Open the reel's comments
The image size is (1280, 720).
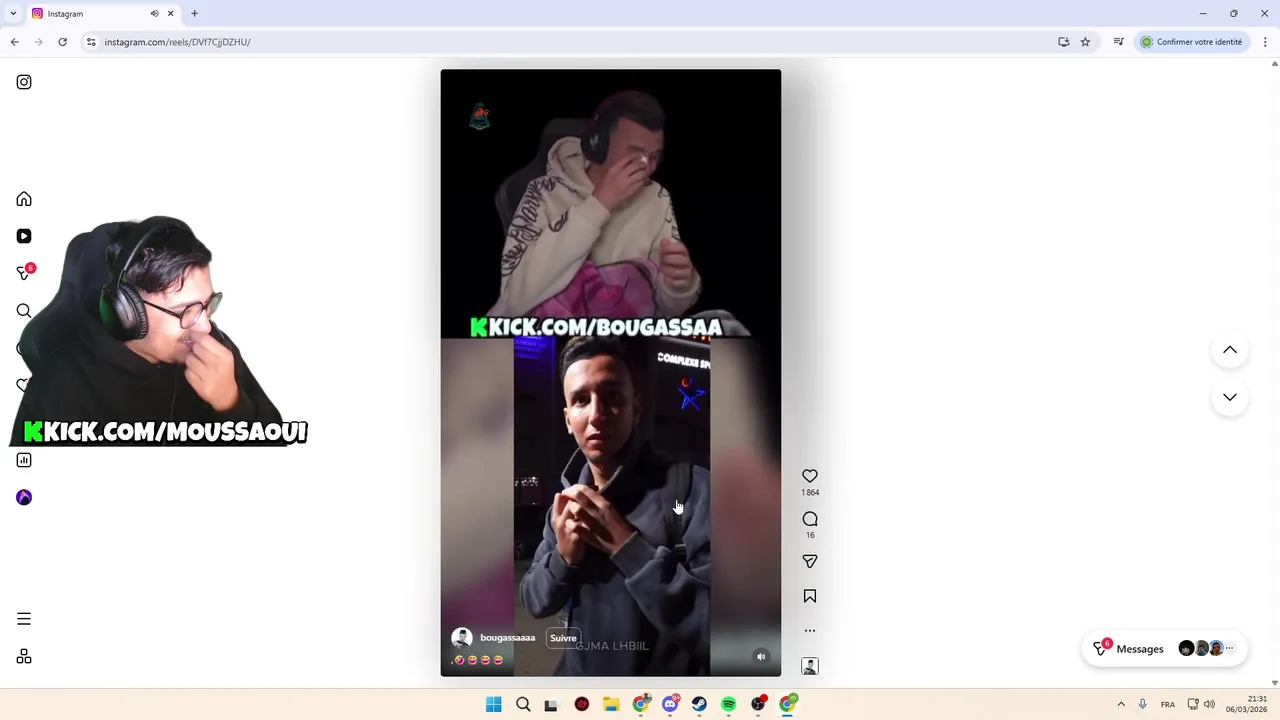[810, 519]
